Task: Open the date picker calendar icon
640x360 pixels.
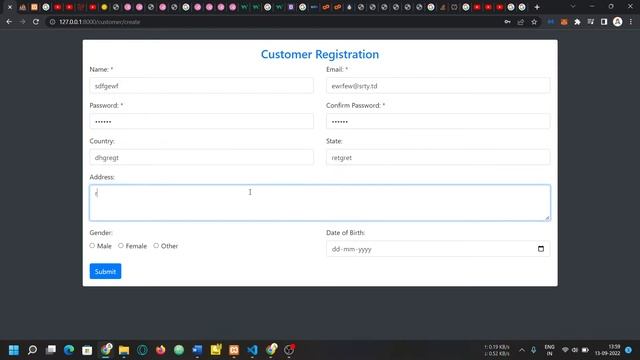Action: [541, 249]
